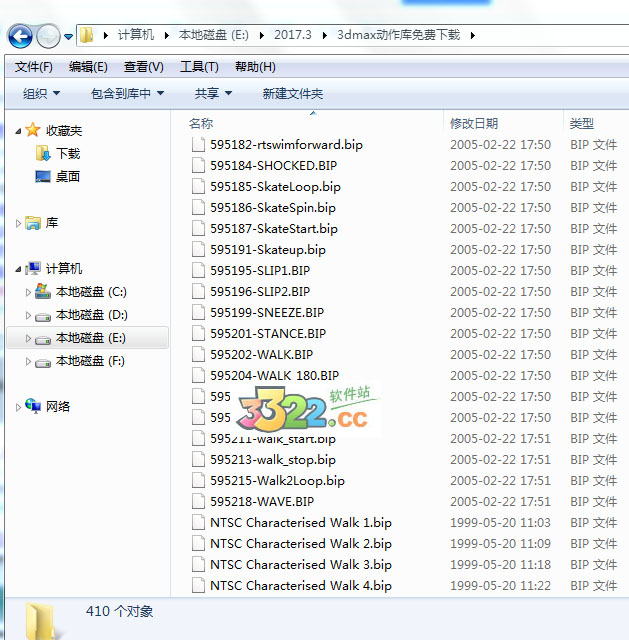Collapse the 收藏夹 favorites tree node
Viewport: 629px width, 640px height.
18,131
